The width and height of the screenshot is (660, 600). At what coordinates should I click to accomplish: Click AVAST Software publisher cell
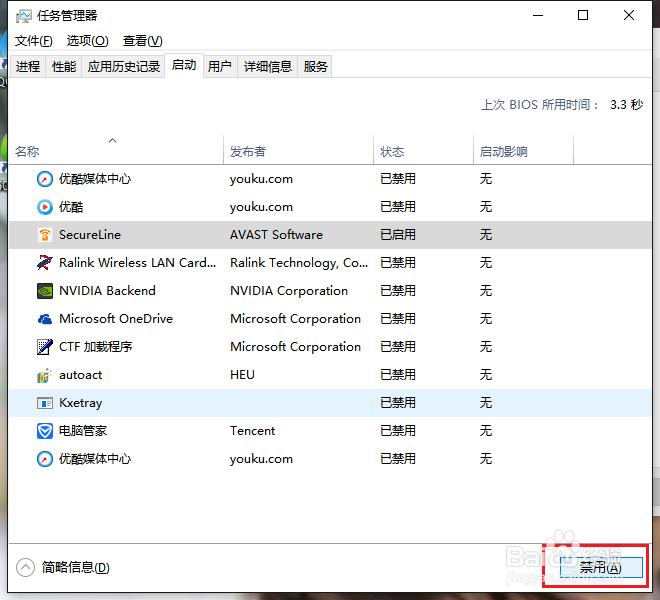point(277,235)
